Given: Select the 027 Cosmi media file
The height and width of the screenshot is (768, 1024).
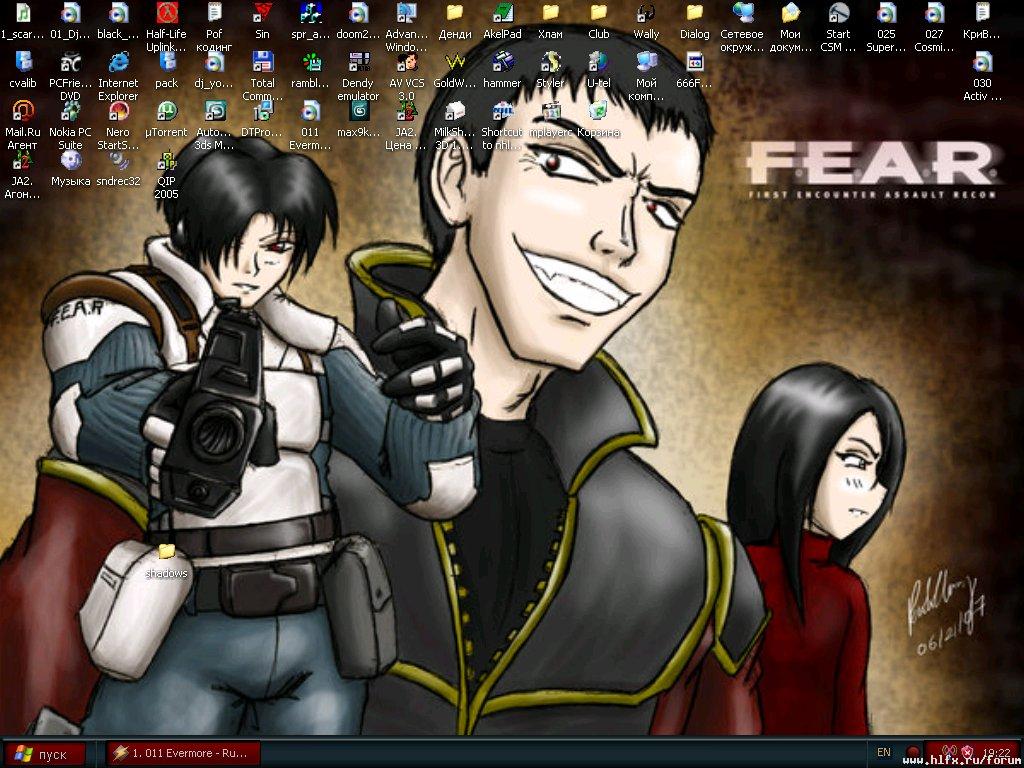Looking at the screenshot, I should click(935, 12).
